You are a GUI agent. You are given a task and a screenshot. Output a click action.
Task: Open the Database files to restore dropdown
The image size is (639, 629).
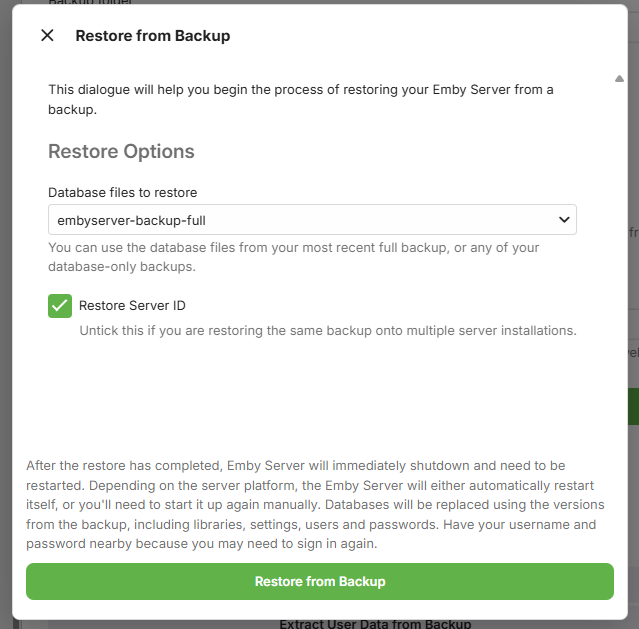312,220
